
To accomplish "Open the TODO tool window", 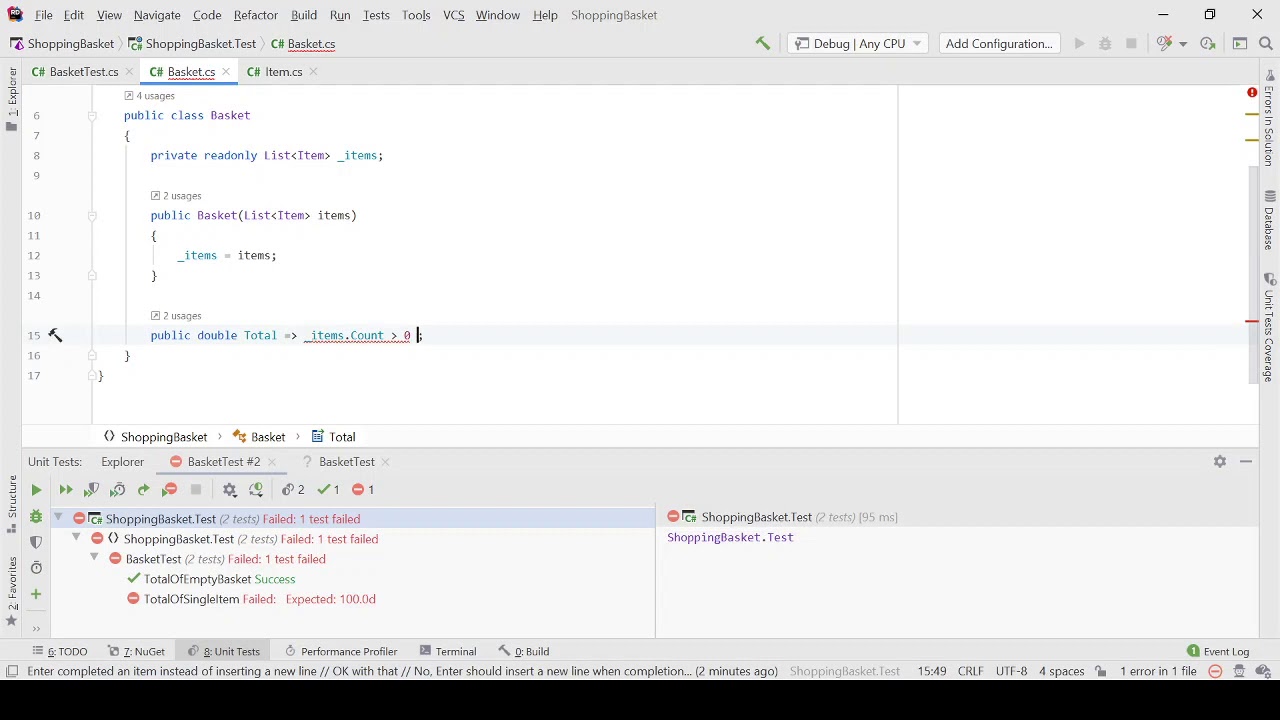I will [60, 652].
